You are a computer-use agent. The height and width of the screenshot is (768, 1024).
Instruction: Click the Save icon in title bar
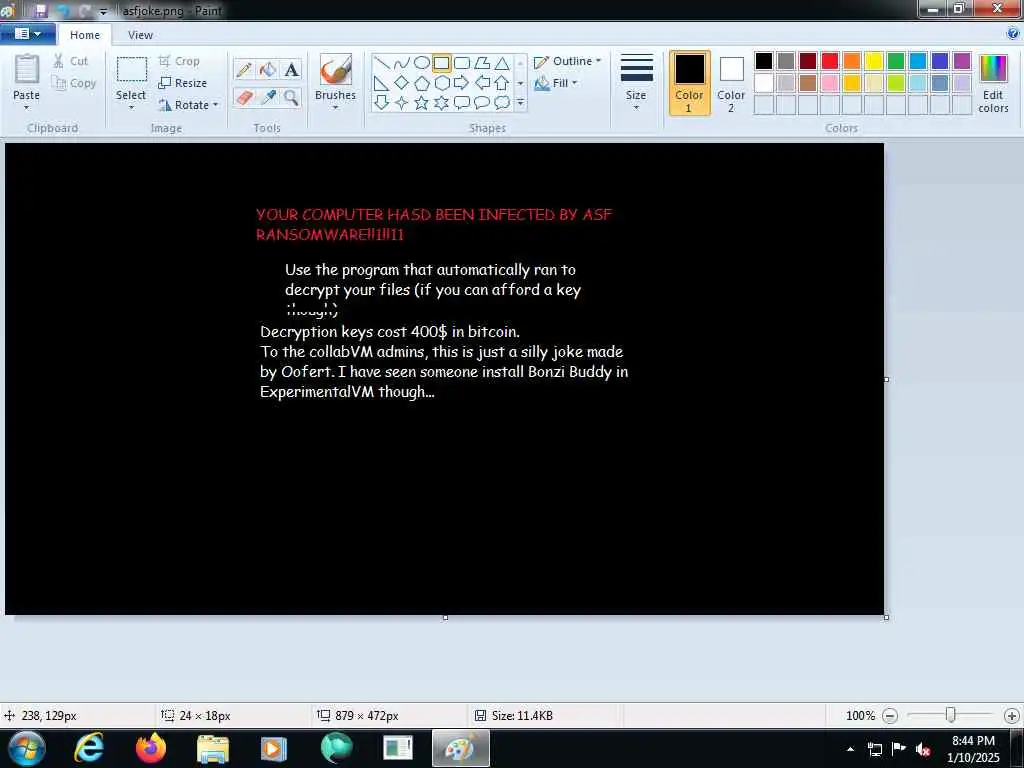[41, 10]
